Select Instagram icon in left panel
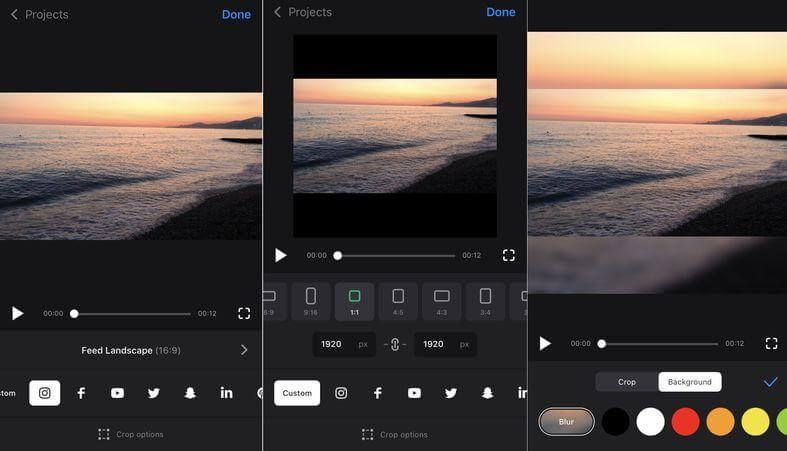787x451 pixels. 45,393
